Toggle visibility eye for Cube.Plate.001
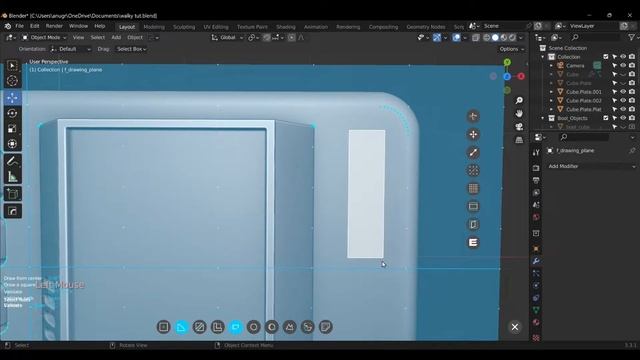 click(623, 91)
